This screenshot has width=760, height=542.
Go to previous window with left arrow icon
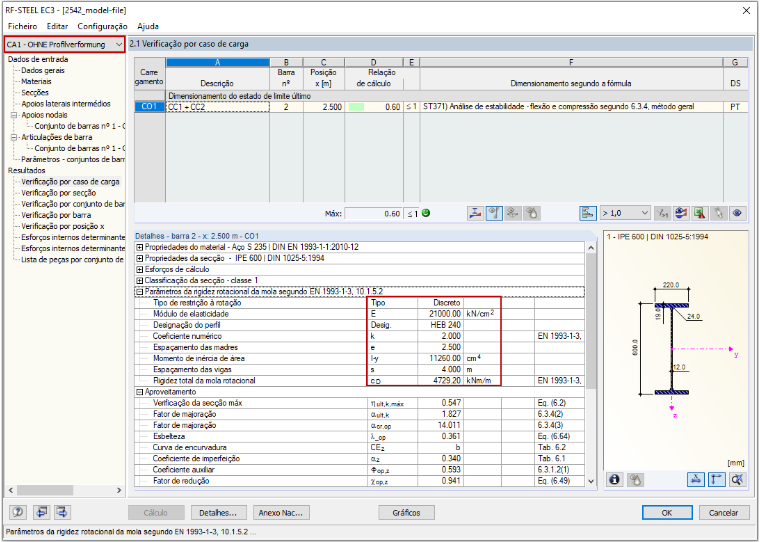pos(41,512)
